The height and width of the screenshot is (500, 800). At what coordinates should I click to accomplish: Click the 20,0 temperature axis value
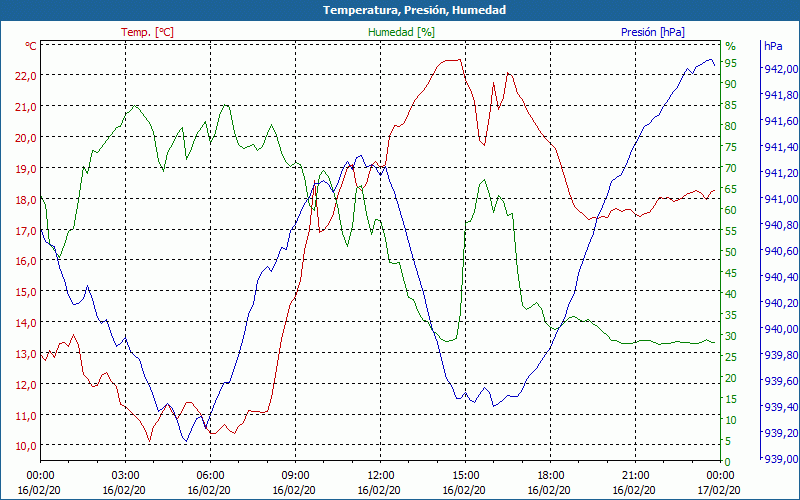pyautogui.click(x=27, y=138)
